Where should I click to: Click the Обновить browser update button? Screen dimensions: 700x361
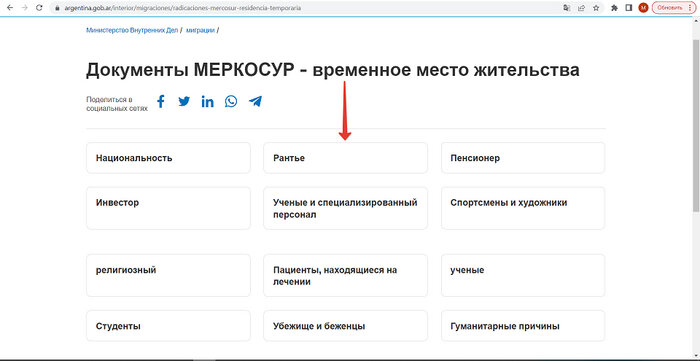(674, 8)
